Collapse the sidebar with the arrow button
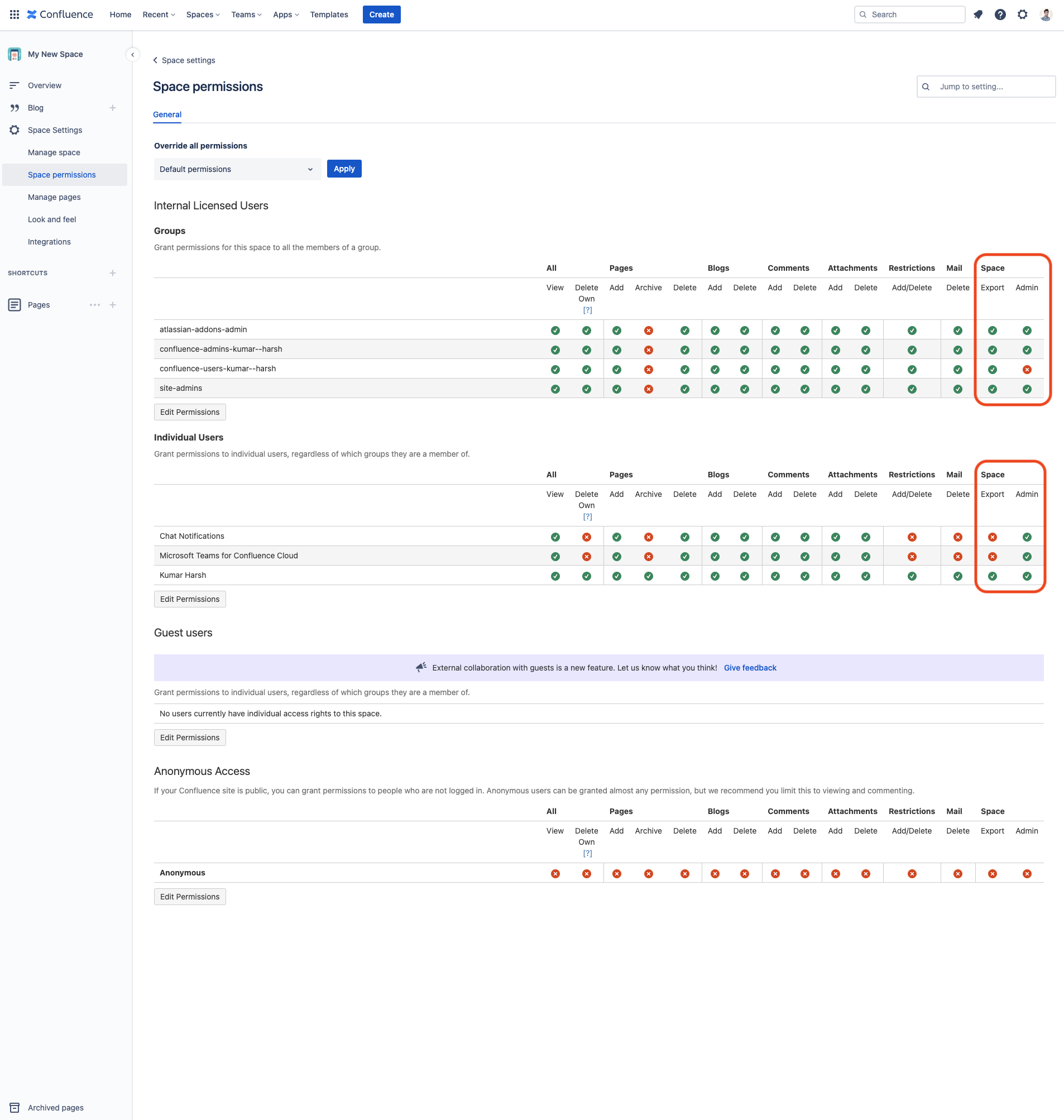Image resolution: width=1064 pixels, height=1120 pixels. click(x=132, y=55)
